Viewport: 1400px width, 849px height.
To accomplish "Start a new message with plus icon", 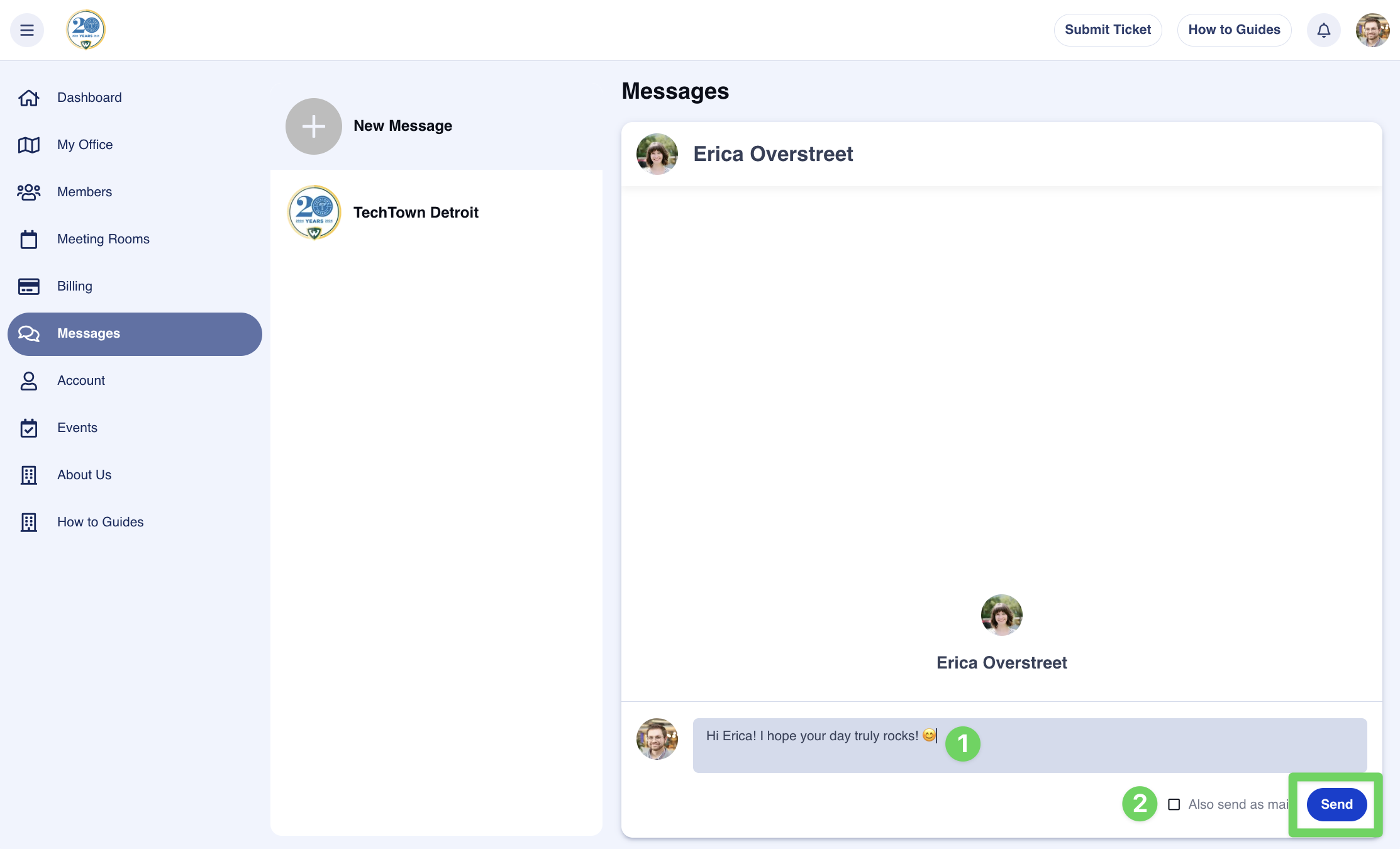I will pos(313,126).
